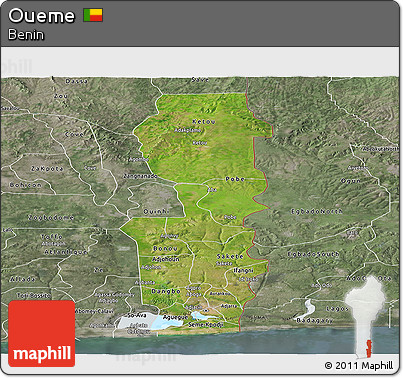Select the Aguegue label near the lagoon
Image resolution: width=403 pixels, height=378 pixels.
click(176, 317)
